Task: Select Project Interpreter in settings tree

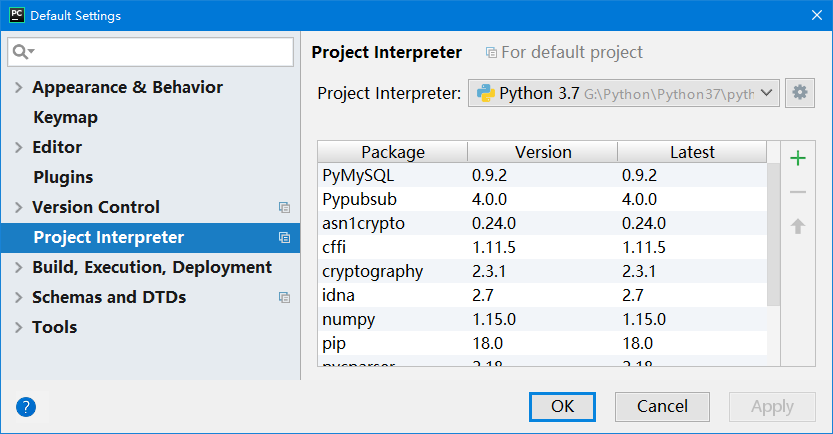Action: point(150,237)
